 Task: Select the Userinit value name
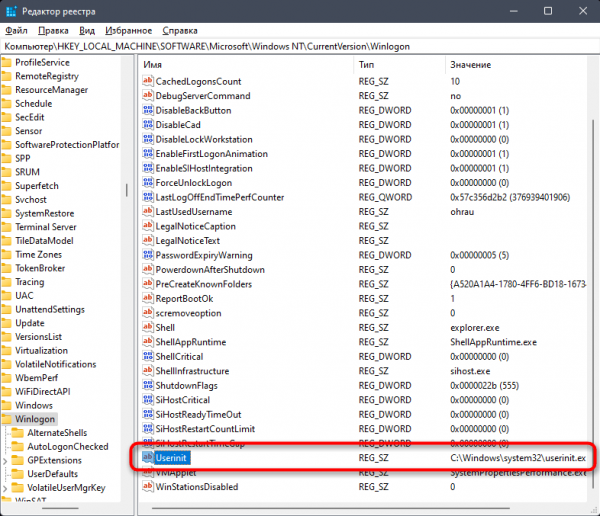point(171,457)
